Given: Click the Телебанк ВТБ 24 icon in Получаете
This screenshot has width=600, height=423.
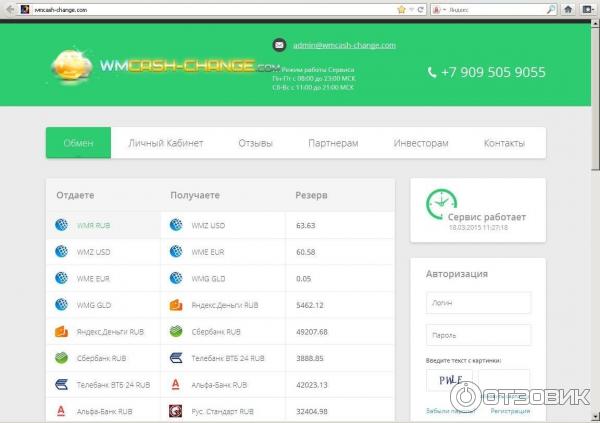Looking at the screenshot, I should 175,357.
